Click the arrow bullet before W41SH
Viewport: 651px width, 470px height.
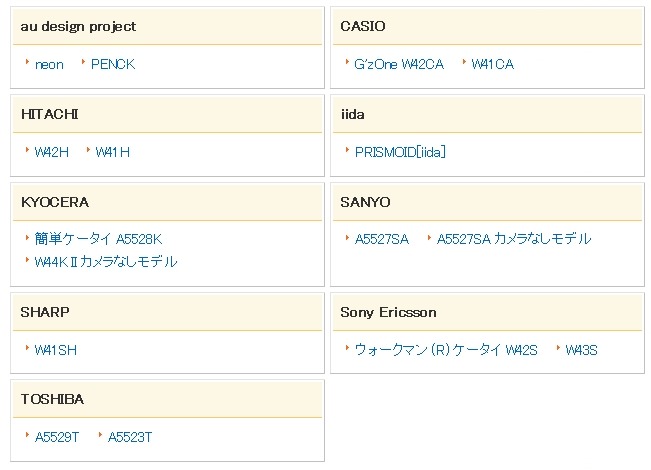click(x=27, y=348)
